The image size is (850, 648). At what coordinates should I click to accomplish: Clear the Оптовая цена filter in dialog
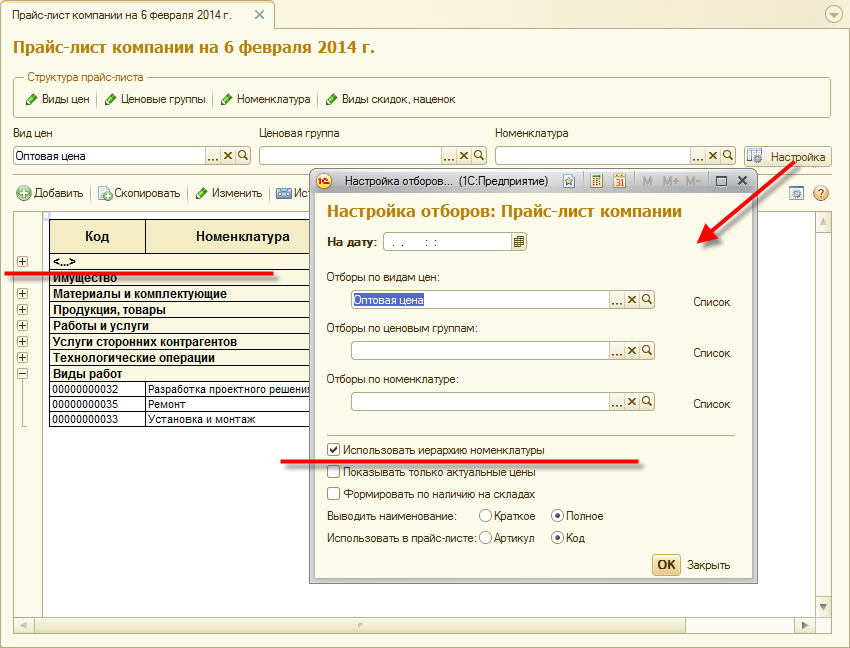pos(632,300)
